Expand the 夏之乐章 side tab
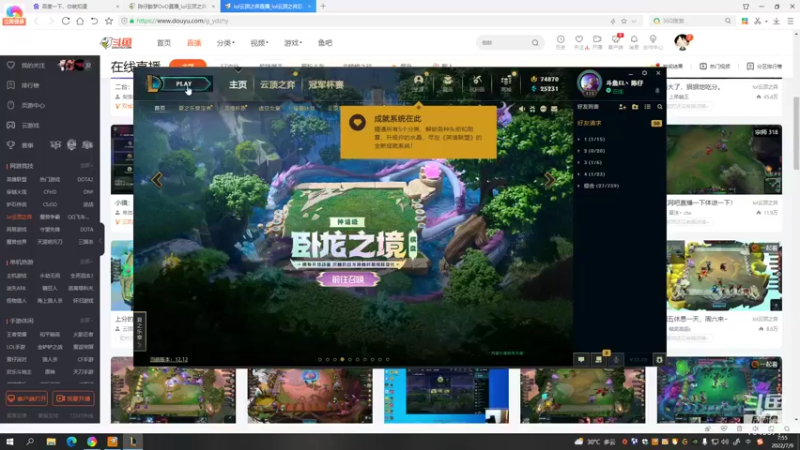The width and height of the screenshot is (800, 450). pos(139,332)
